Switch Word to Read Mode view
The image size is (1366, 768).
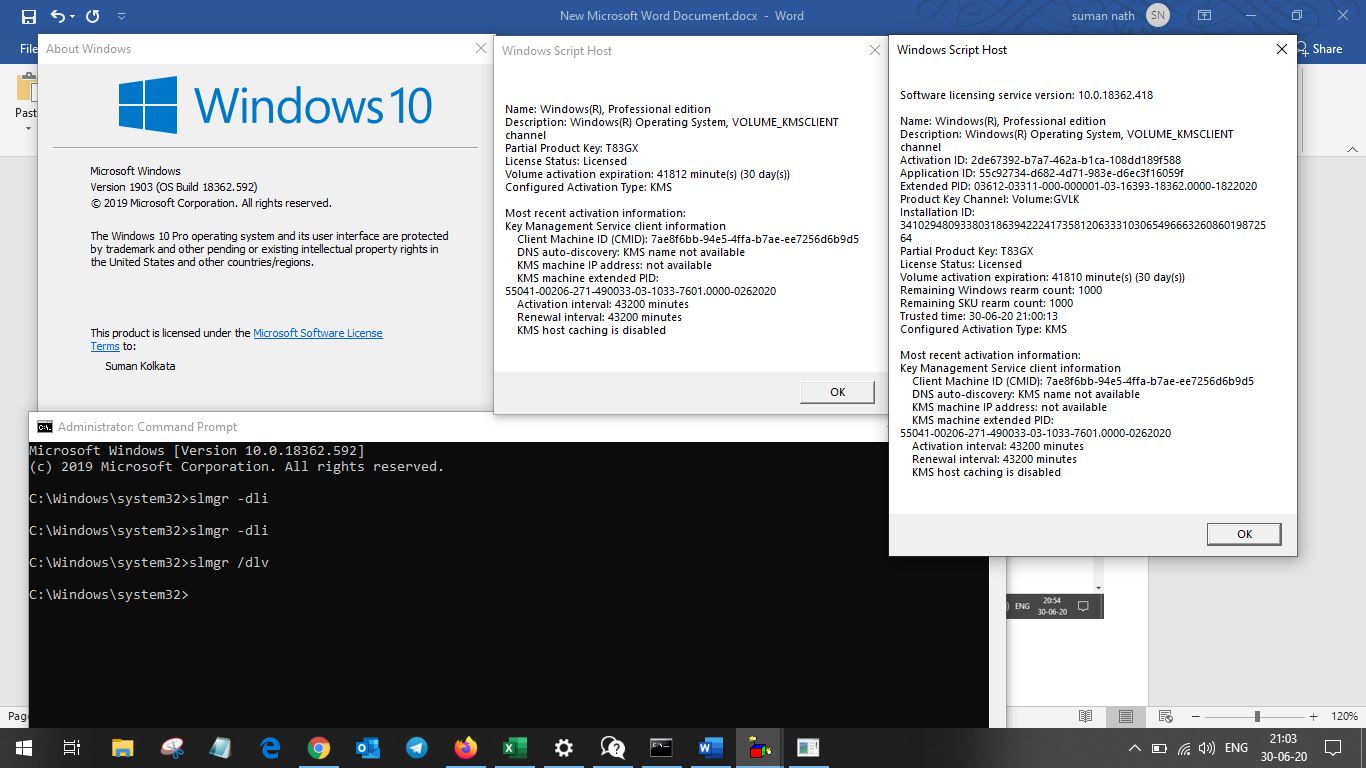coord(1085,716)
